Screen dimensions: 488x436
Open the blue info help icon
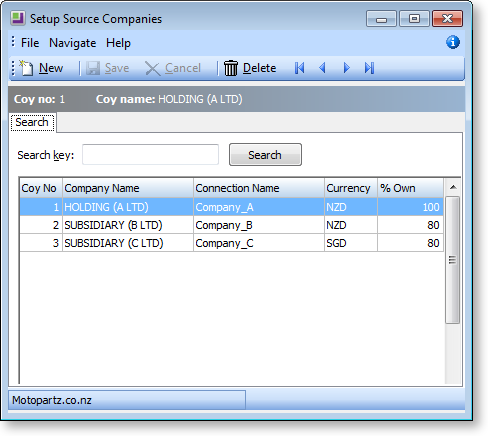tap(453, 42)
